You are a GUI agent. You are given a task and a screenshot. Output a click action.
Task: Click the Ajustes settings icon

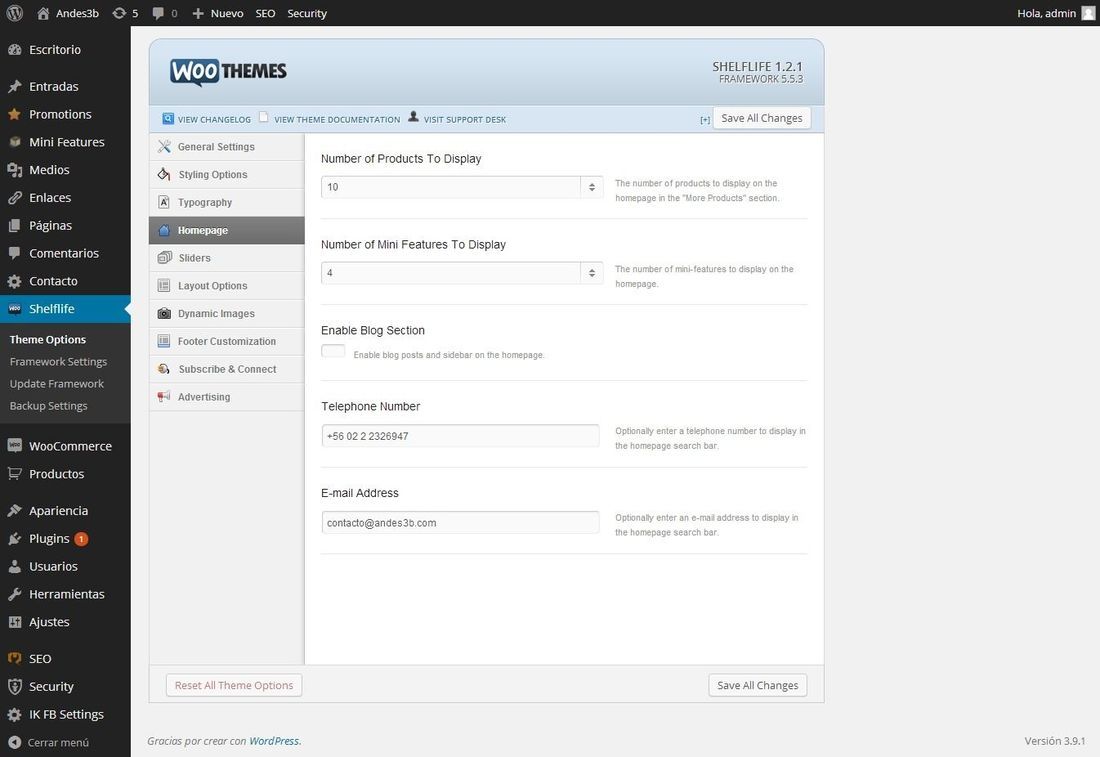click(x=14, y=622)
